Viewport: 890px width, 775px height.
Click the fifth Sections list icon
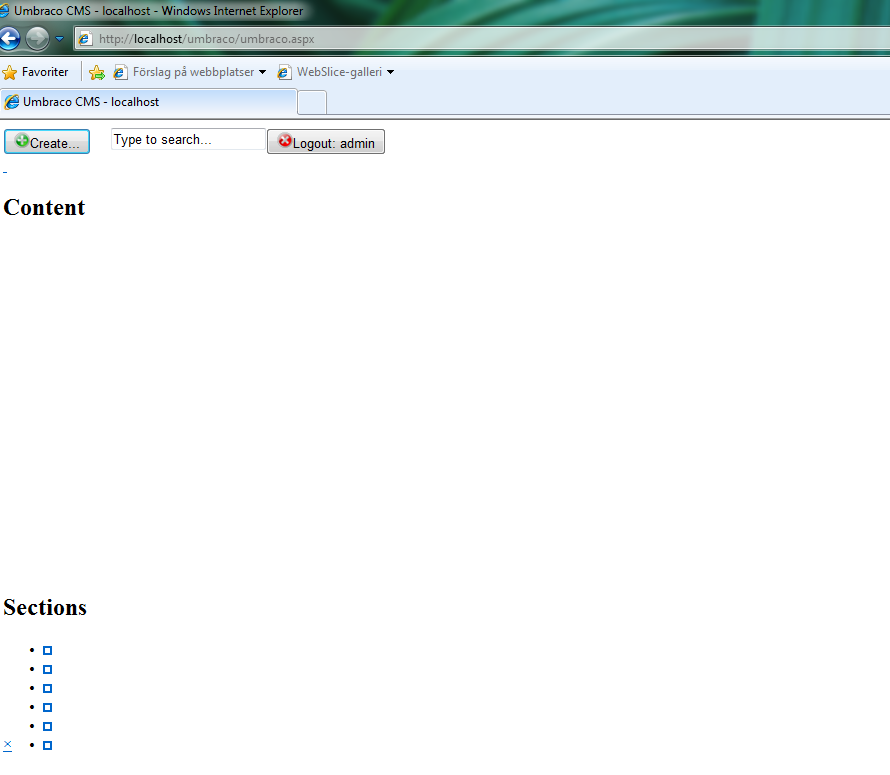pos(48,726)
